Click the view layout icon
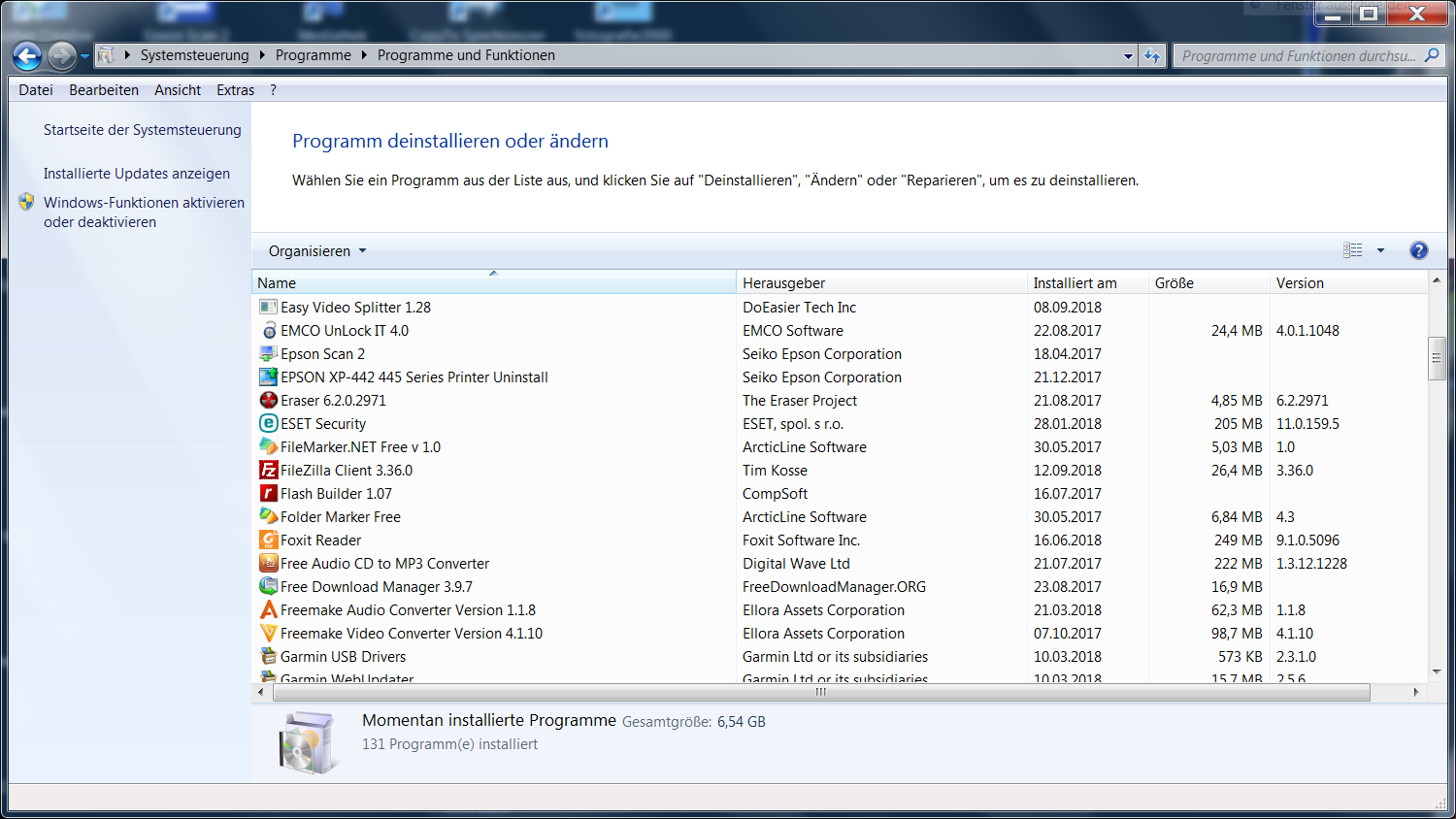1456x819 pixels. click(1353, 250)
